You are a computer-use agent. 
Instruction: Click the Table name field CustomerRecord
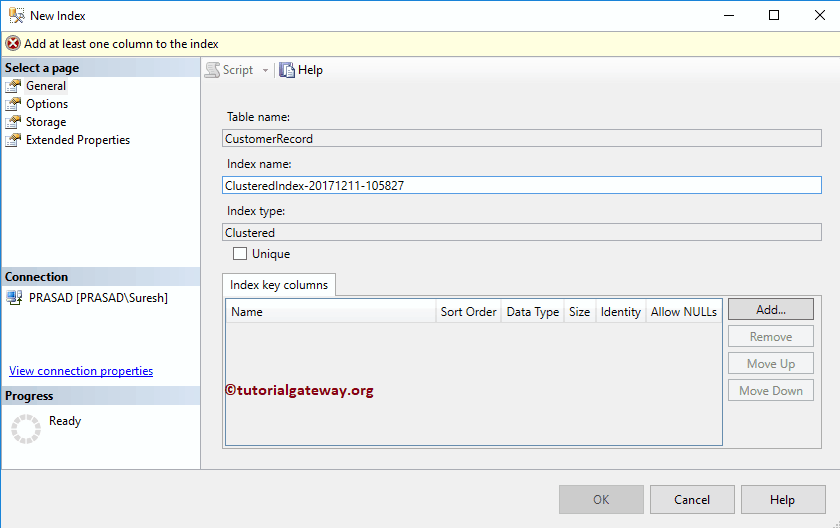(x=522, y=138)
